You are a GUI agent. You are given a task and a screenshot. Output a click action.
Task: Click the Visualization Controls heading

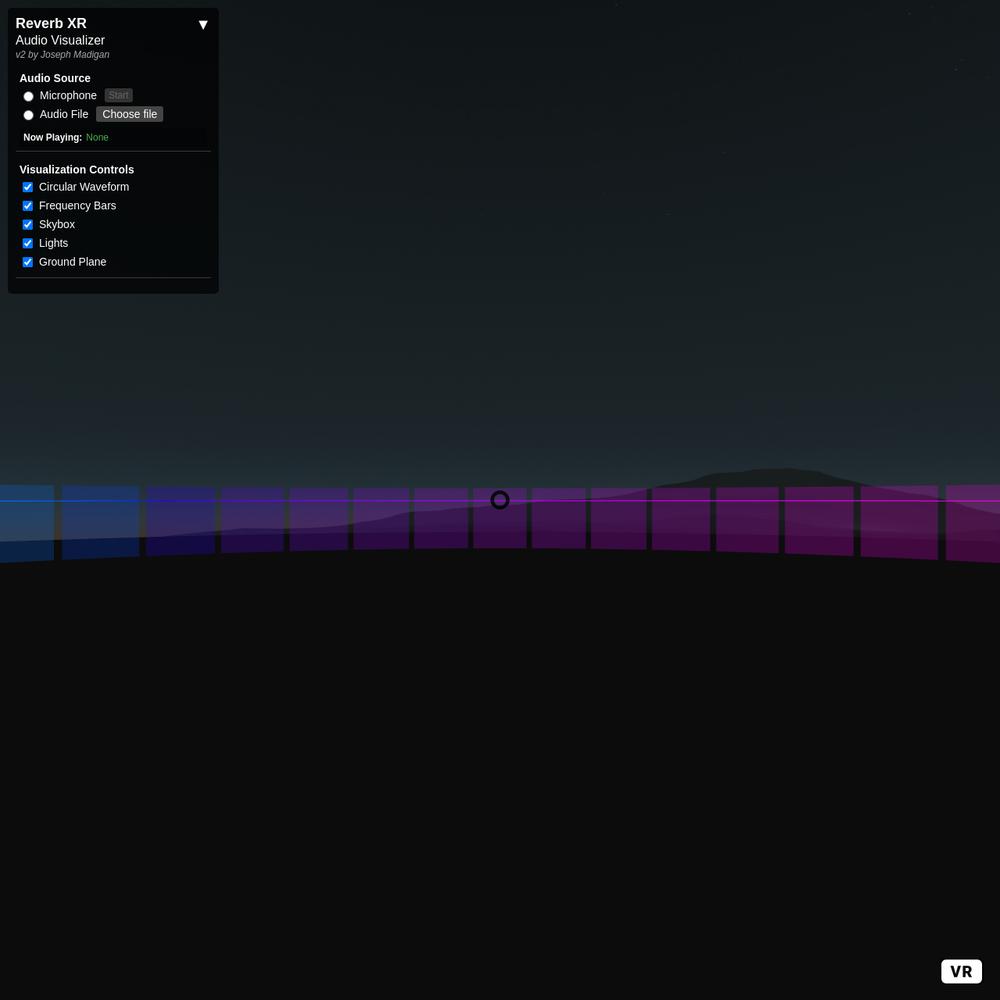pyautogui.click(x=77, y=170)
